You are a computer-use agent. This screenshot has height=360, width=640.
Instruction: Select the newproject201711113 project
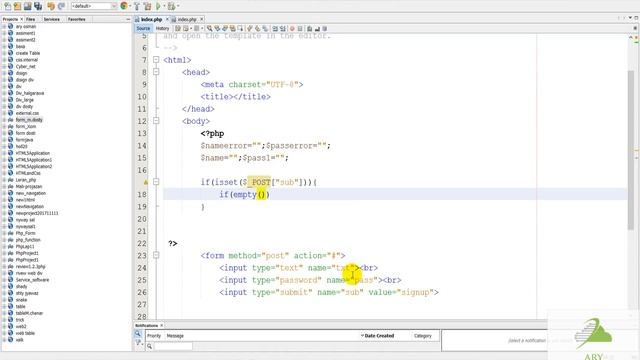(37, 213)
